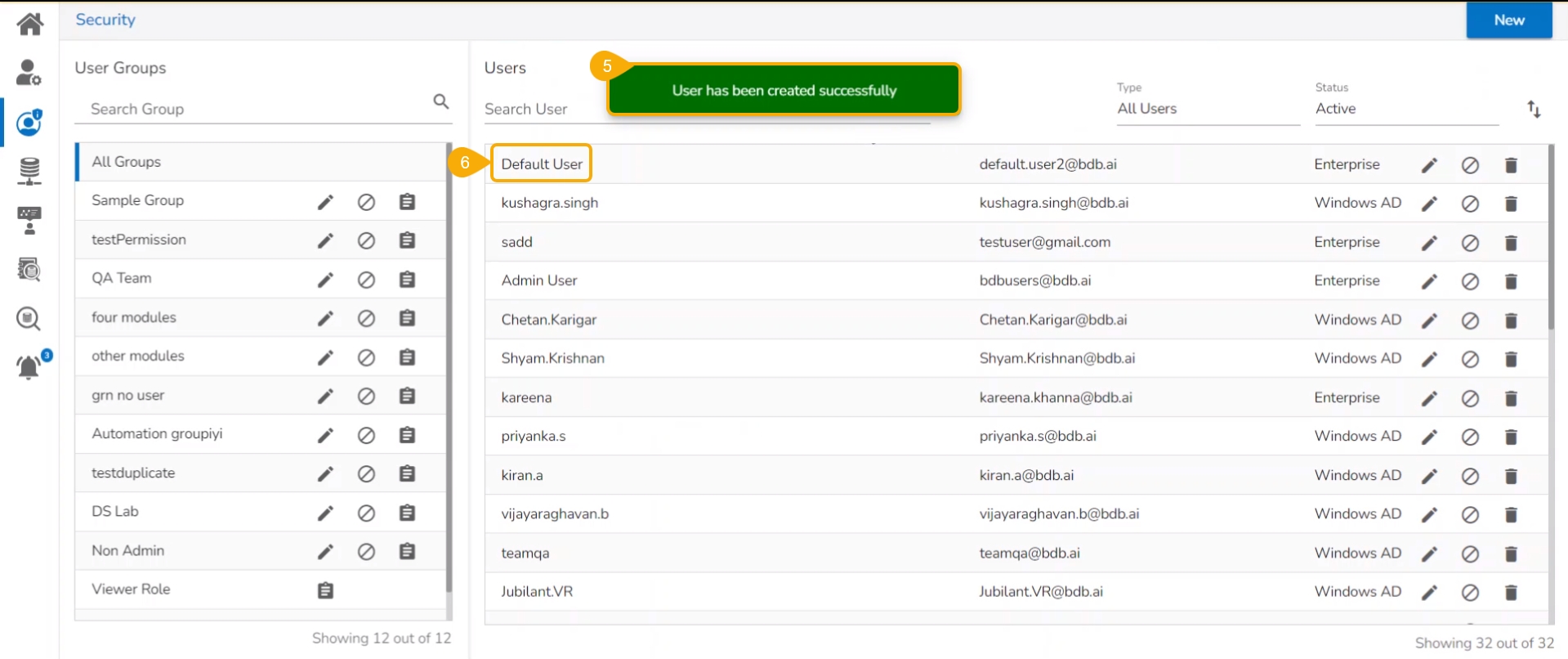Screen dimensions: 1568x659
Task: Click the search magnifier in User Groups
Action: [440, 101]
